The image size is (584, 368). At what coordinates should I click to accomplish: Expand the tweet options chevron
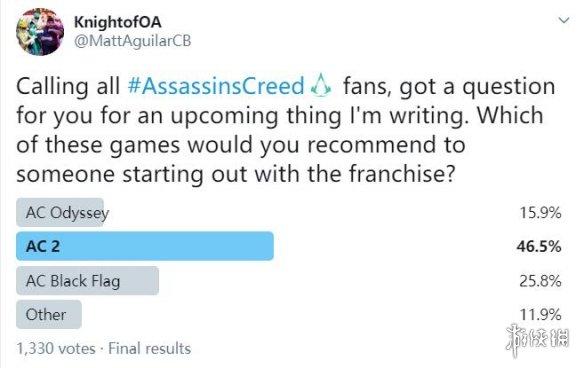click(x=565, y=20)
